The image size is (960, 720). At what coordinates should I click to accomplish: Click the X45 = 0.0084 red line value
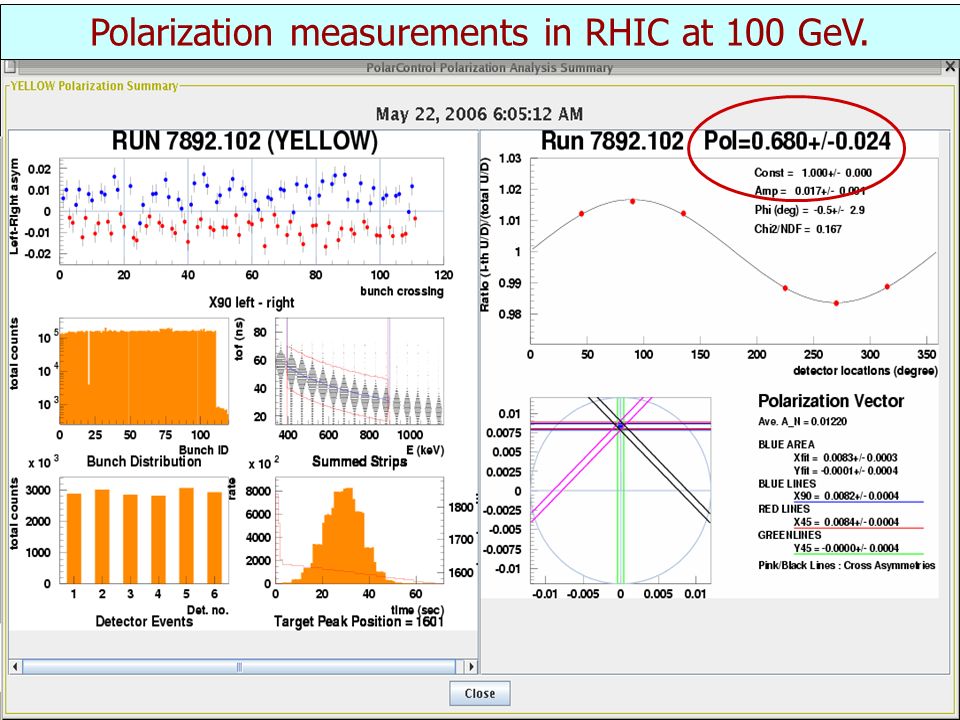coord(846,522)
